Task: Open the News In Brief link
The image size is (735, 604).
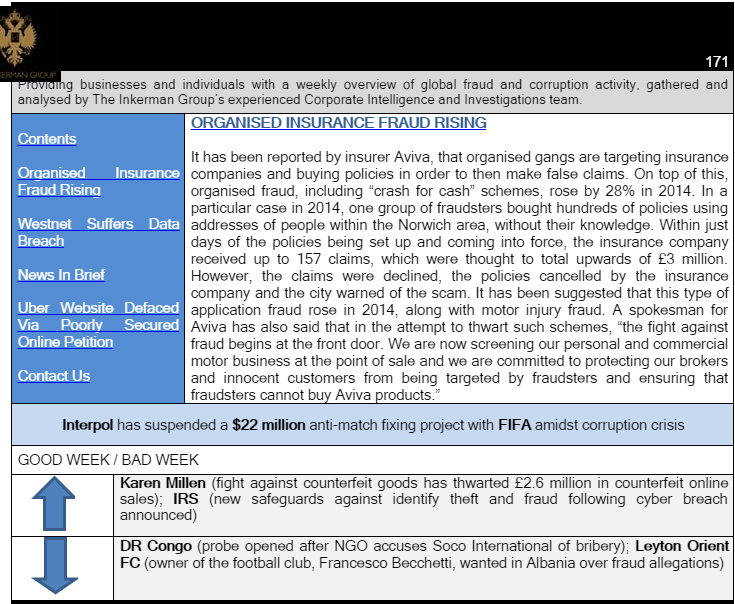Action: pyautogui.click(x=61, y=275)
